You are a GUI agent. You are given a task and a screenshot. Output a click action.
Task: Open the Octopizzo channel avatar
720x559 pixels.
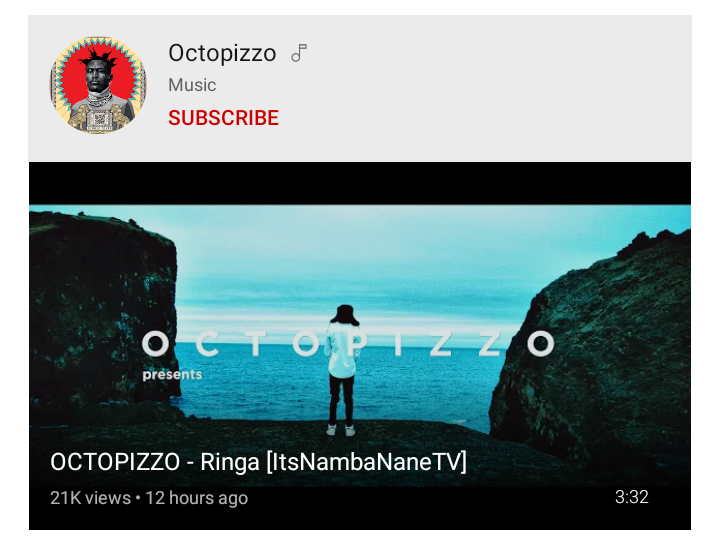98,85
